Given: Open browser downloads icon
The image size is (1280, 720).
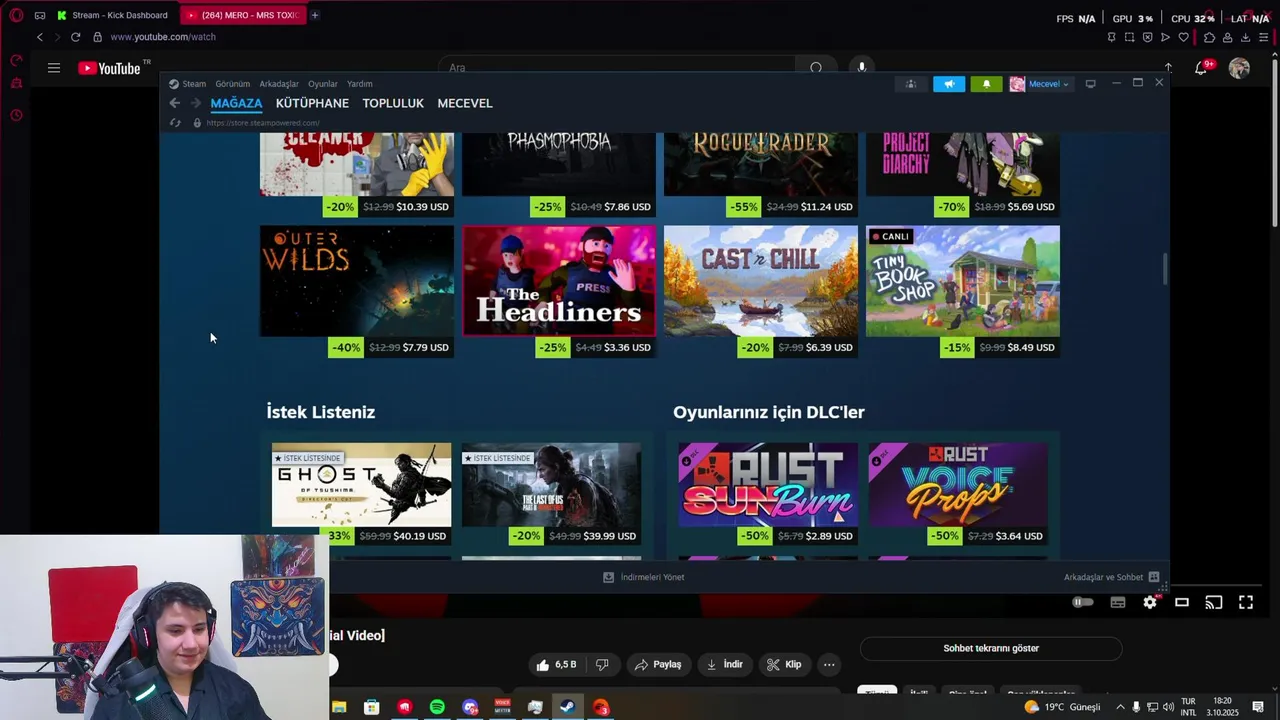Looking at the screenshot, I should pyautogui.click(x=1246, y=37).
